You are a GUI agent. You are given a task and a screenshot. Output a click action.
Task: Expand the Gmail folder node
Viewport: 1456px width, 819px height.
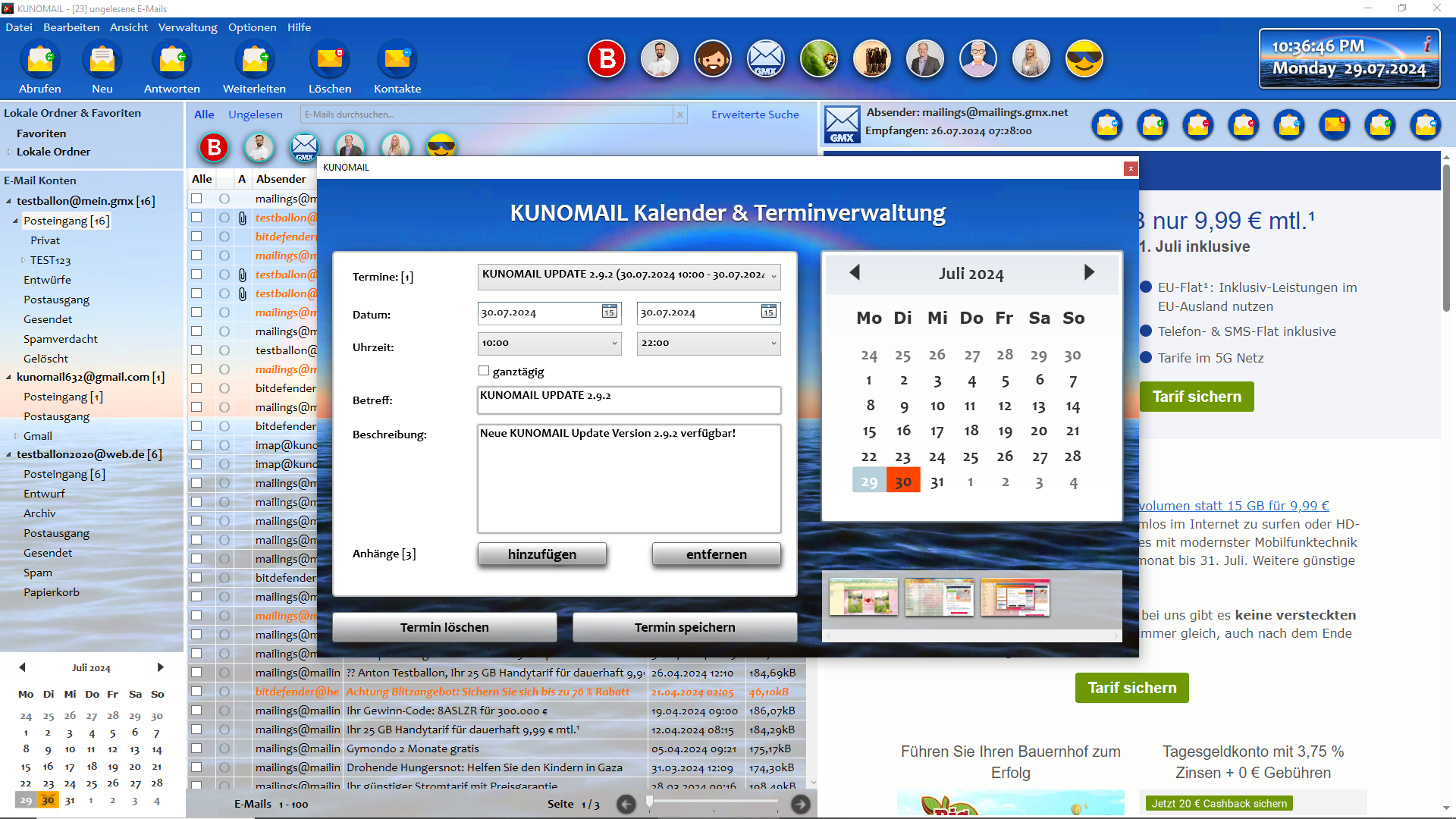[16, 436]
